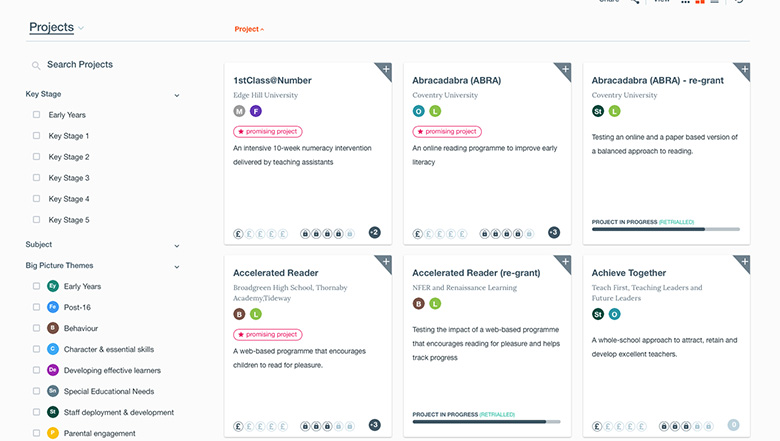
Task: Open the 1stClass@Number project title
Action: (x=273, y=81)
